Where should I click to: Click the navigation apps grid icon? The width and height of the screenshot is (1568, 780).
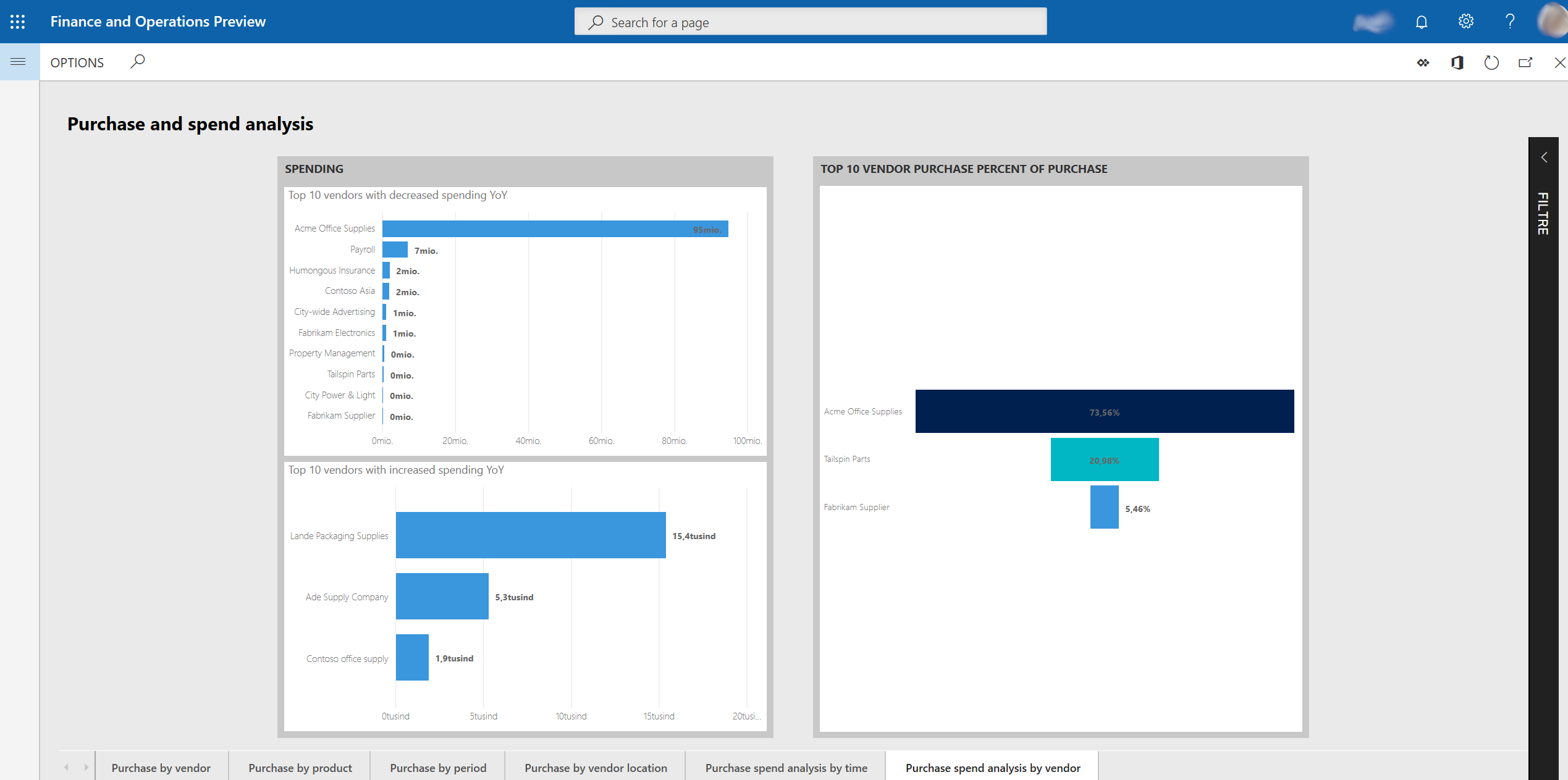(x=17, y=21)
